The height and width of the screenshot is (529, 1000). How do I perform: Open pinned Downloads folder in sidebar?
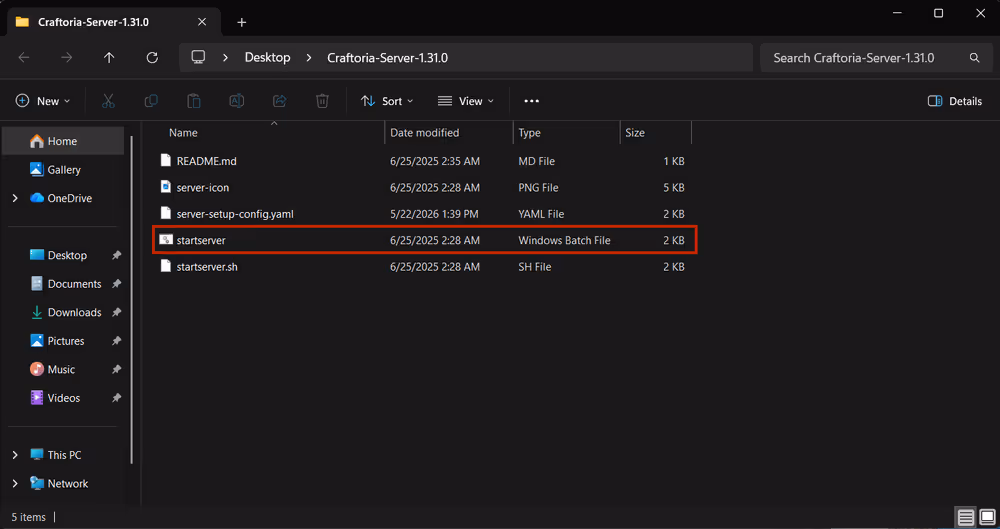point(66,312)
